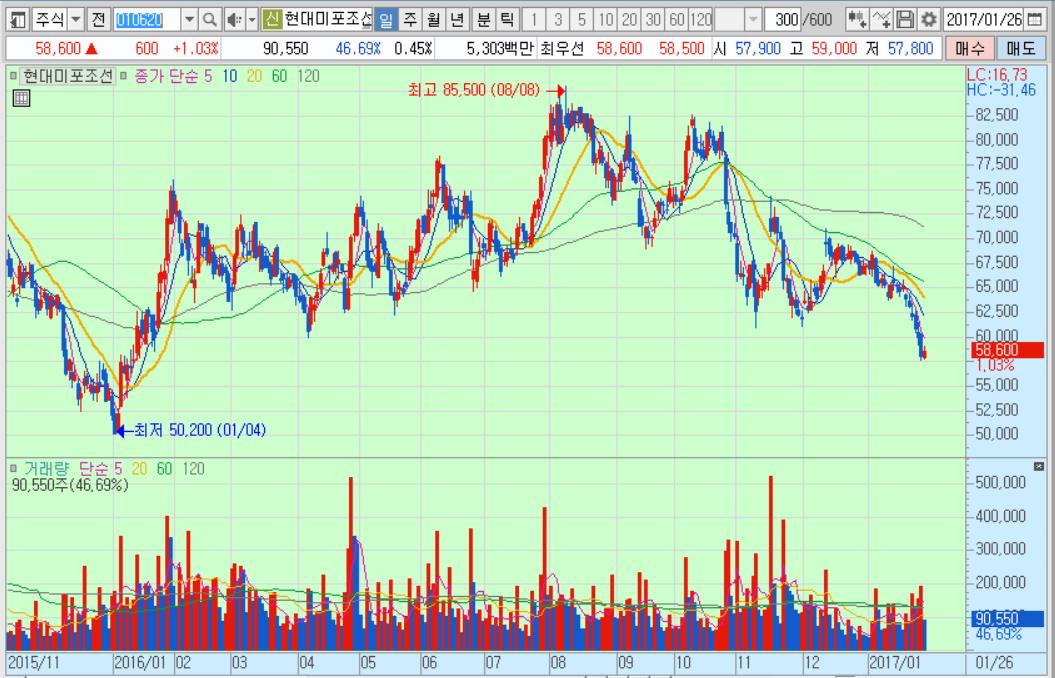Toggle the small square beside 현대미포조선 legend
Screen dimensions: 1055x678
[14, 75]
